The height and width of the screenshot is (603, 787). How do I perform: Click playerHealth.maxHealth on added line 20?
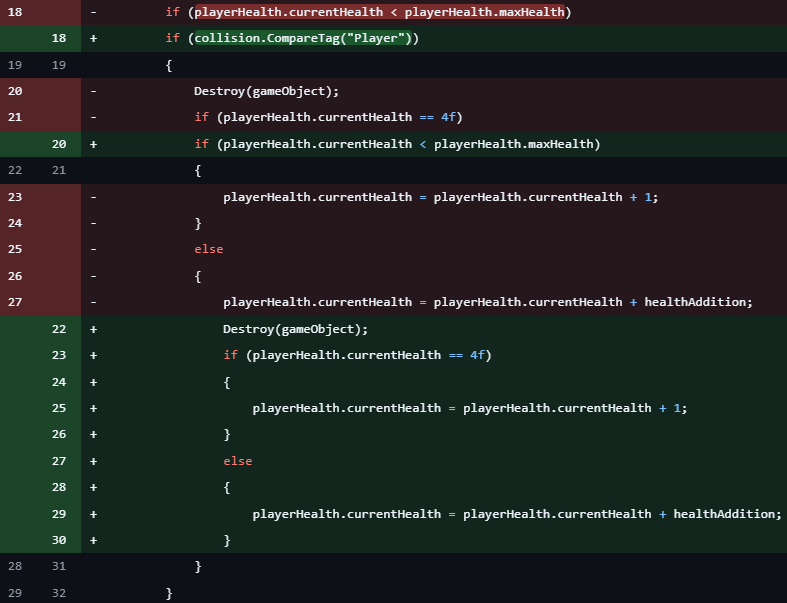(x=513, y=144)
